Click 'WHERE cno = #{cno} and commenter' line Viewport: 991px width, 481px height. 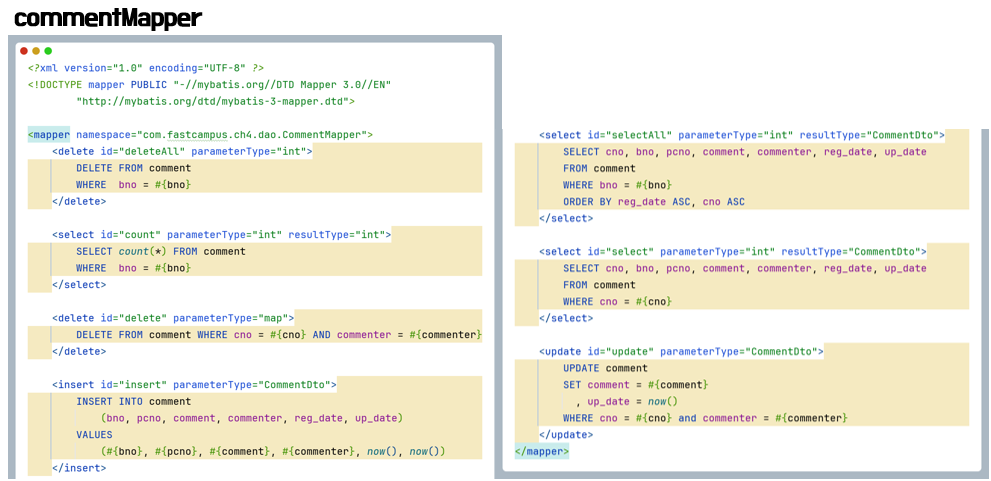(705, 418)
